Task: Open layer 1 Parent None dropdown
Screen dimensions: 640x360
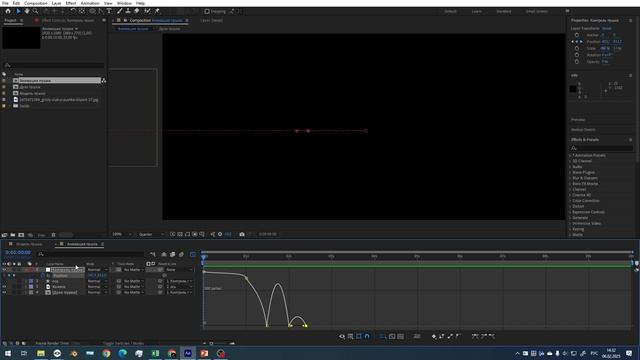Action: (x=179, y=270)
